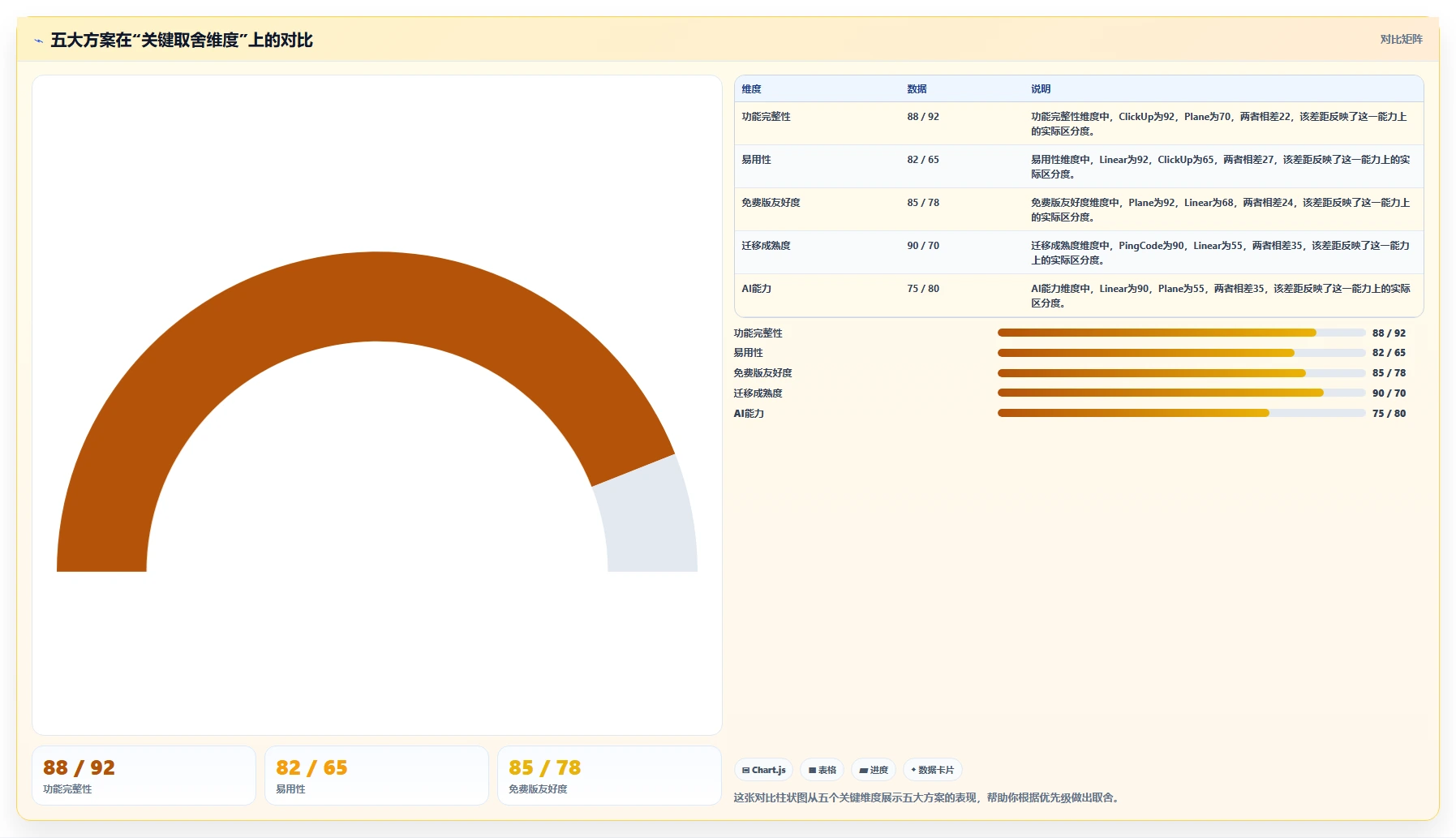Viewport: 1456px width, 838px height.
Task: Select the 数据卡片 chip
Action: [x=932, y=770]
